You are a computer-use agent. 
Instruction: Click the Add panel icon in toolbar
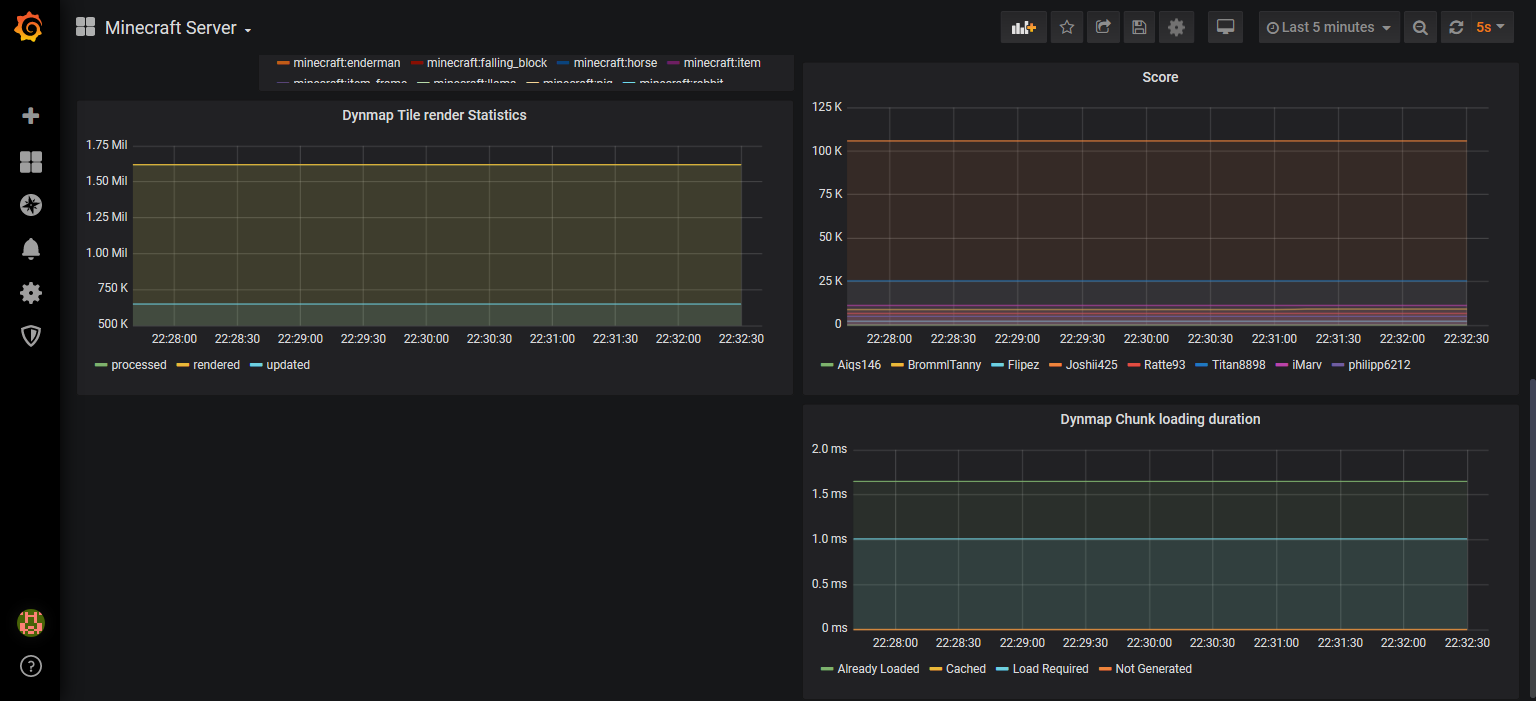1023,28
